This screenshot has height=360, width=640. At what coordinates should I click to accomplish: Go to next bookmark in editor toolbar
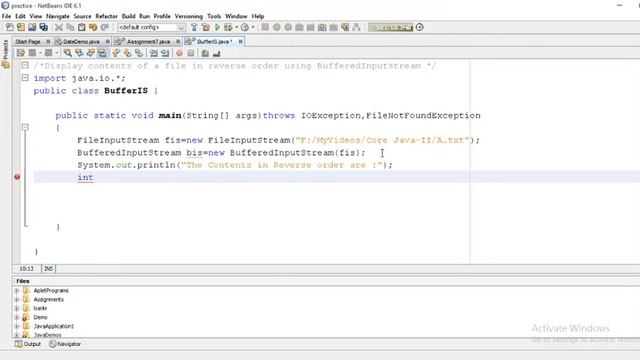point(127,53)
